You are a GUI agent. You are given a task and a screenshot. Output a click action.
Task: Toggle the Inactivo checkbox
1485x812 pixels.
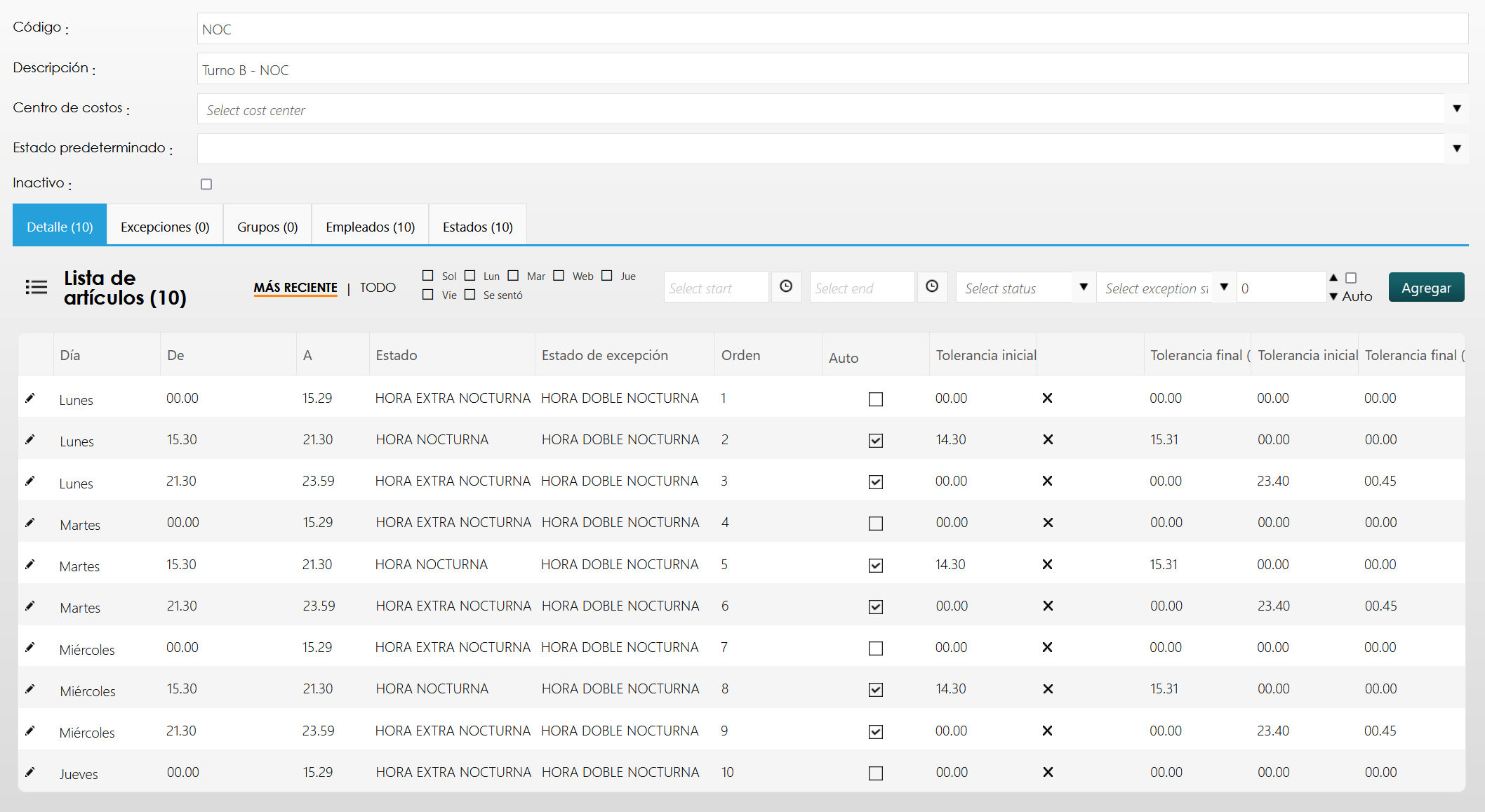pos(206,184)
